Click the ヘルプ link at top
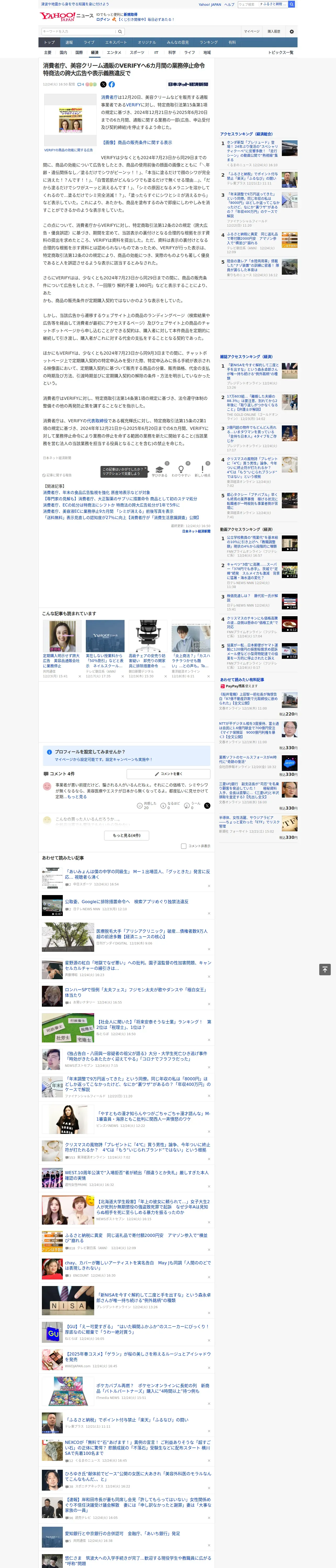336x1568 pixels. [x=229, y=4]
